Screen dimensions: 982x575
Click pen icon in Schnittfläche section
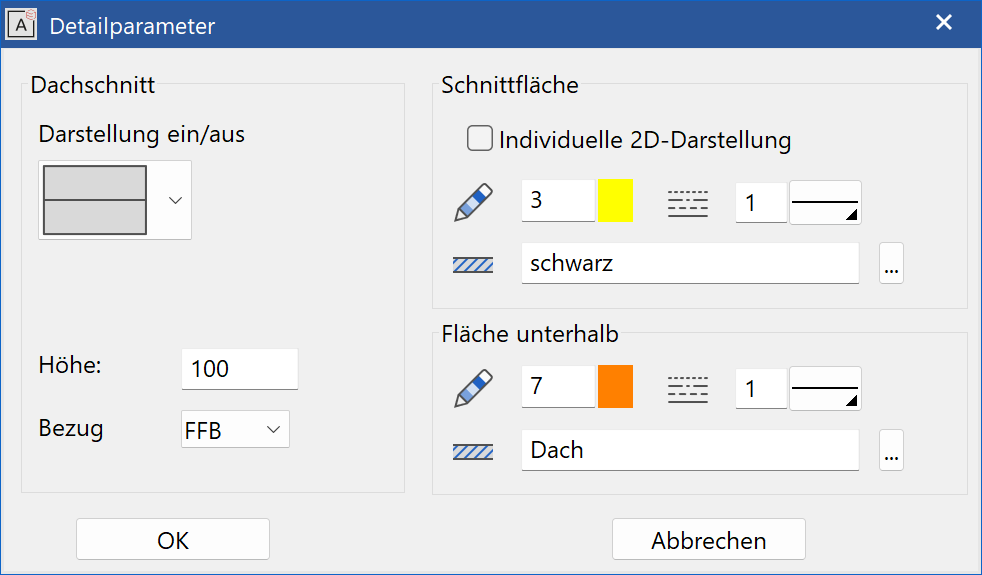point(474,202)
